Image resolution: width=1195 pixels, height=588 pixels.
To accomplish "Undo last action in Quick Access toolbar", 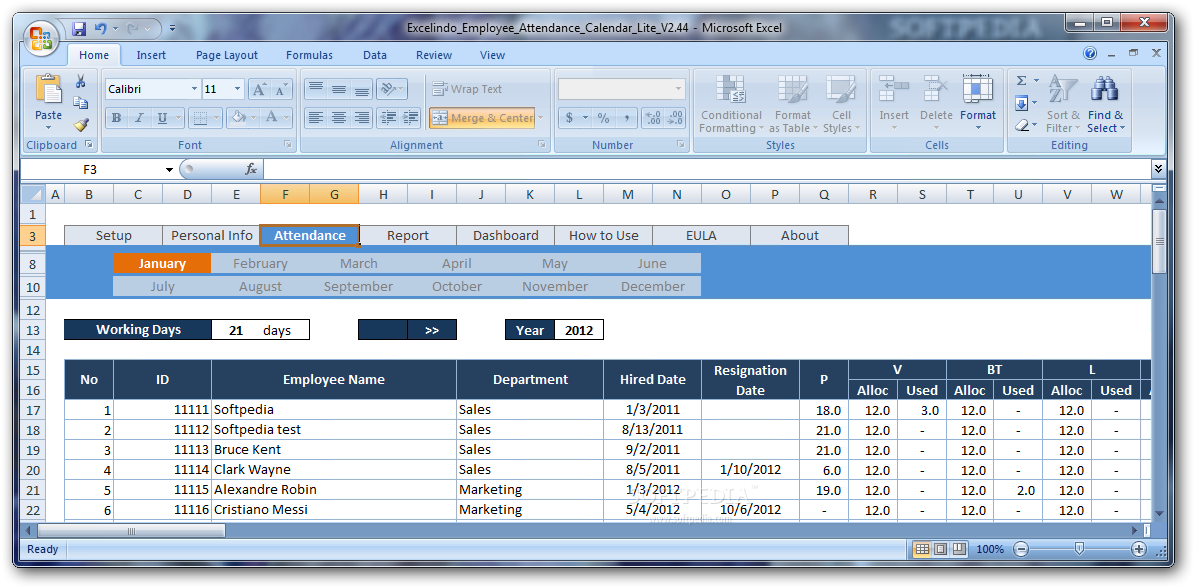I will tap(101, 28).
